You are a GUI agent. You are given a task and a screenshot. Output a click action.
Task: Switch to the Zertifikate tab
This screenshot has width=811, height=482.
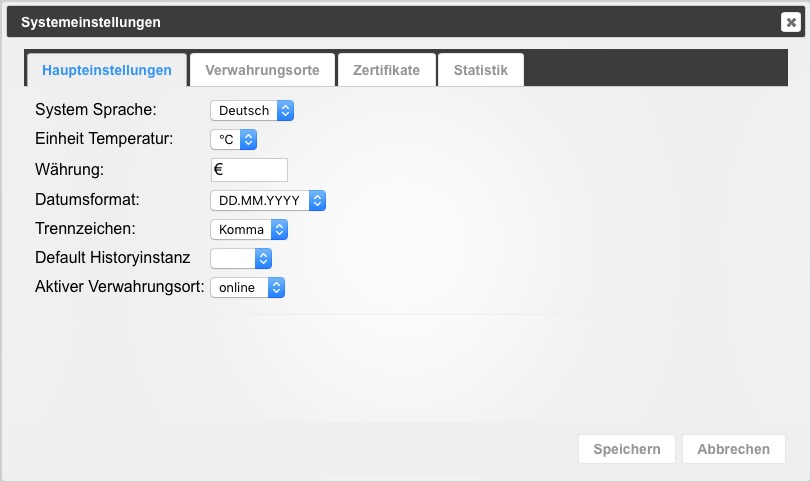386,70
